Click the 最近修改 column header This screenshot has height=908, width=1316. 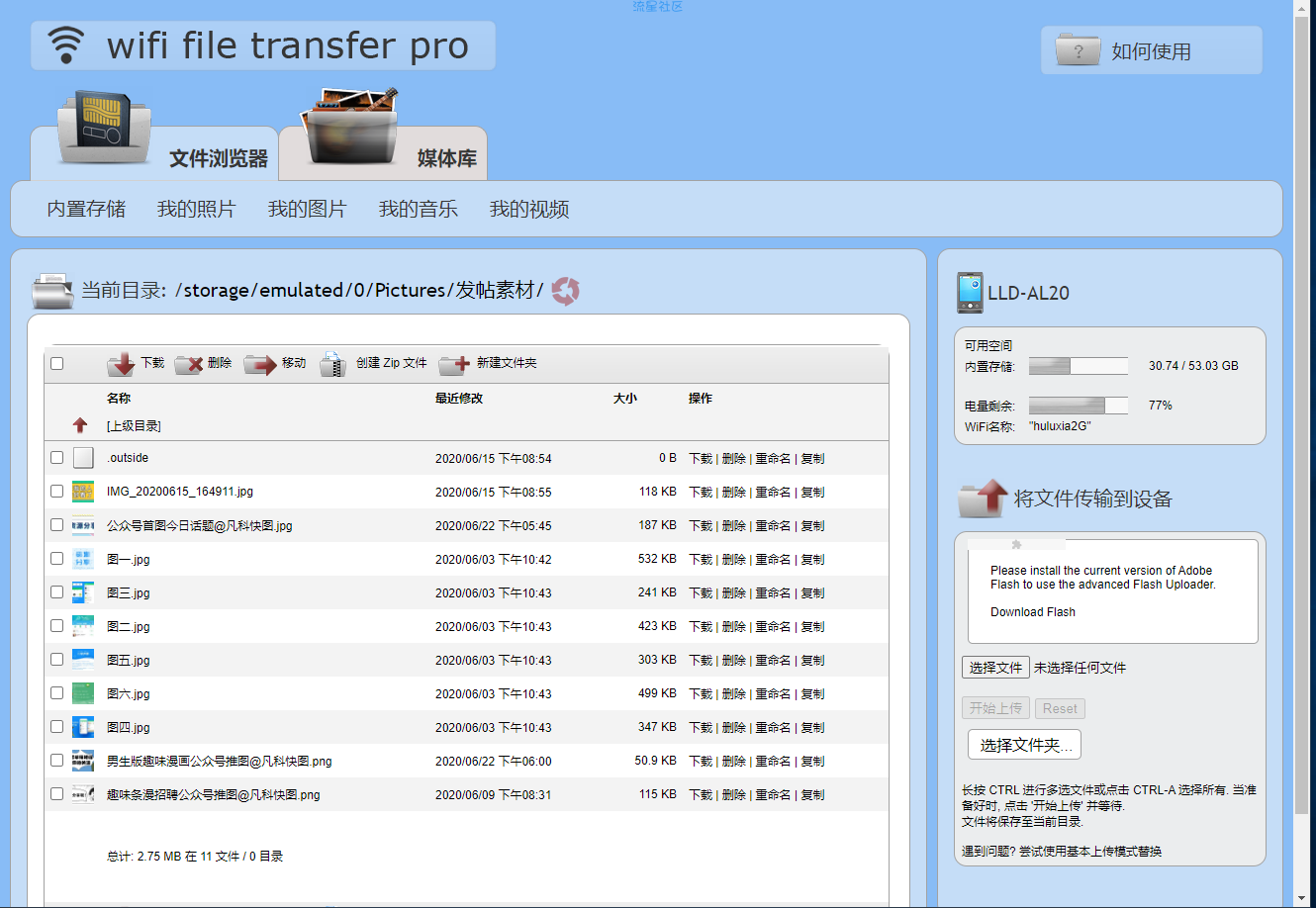click(459, 398)
